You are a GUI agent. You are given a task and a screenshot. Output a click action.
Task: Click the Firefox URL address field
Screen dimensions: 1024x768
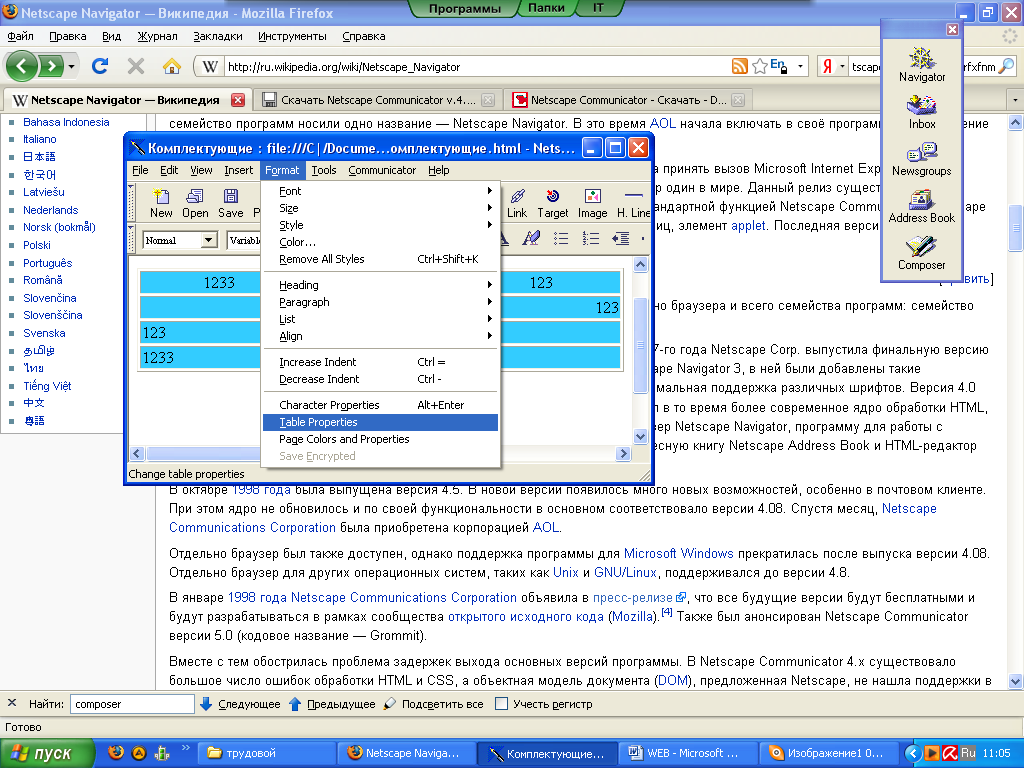coord(477,67)
